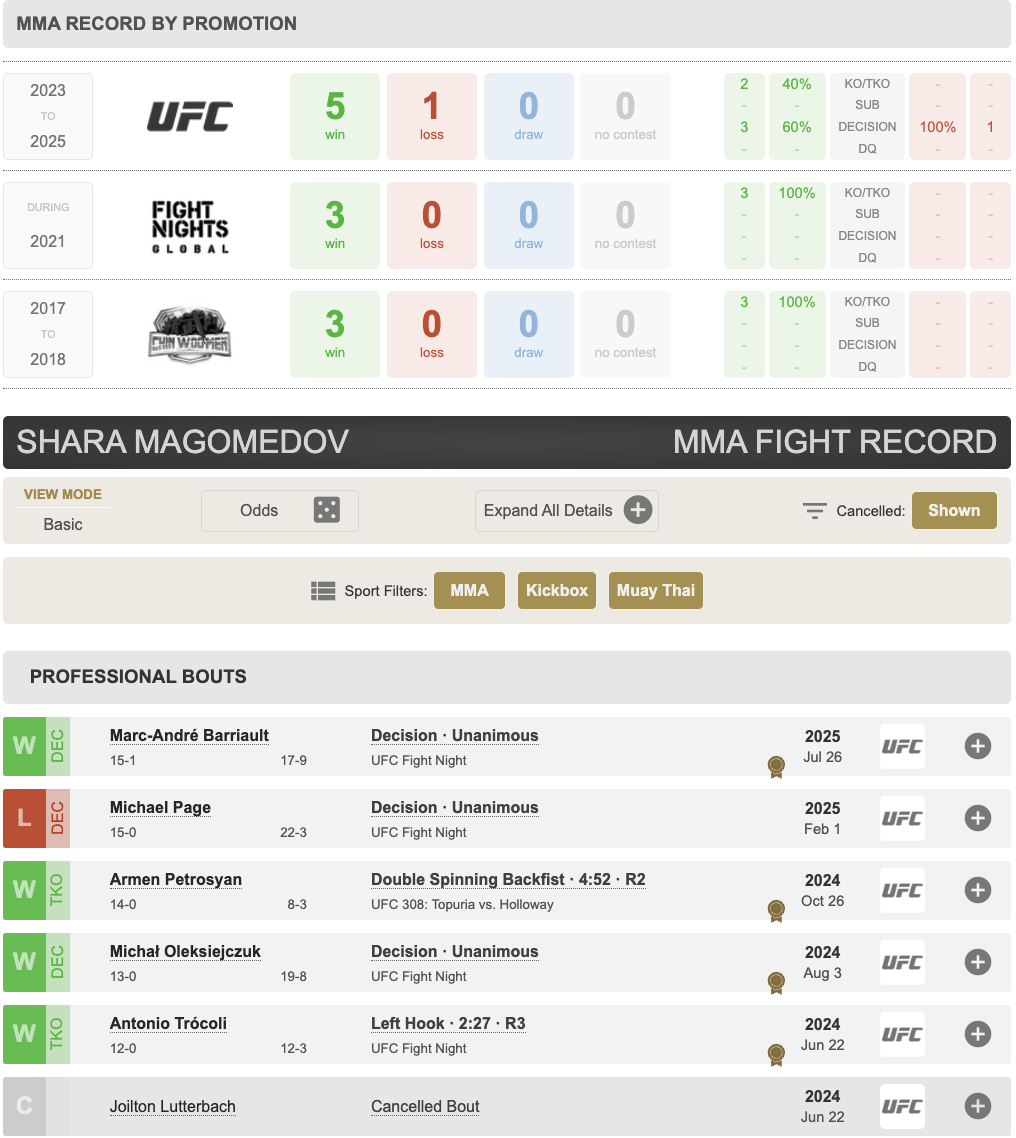
Task: Click the Odds dice icon
Action: click(x=327, y=510)
